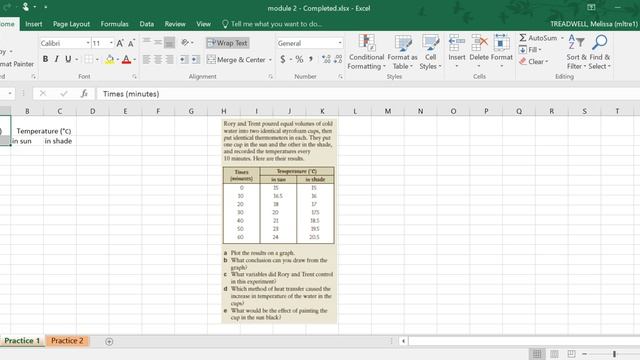Open Fill Color dropdown arrow
Screen dimensions: 640x360
click(x=118, y=60)
